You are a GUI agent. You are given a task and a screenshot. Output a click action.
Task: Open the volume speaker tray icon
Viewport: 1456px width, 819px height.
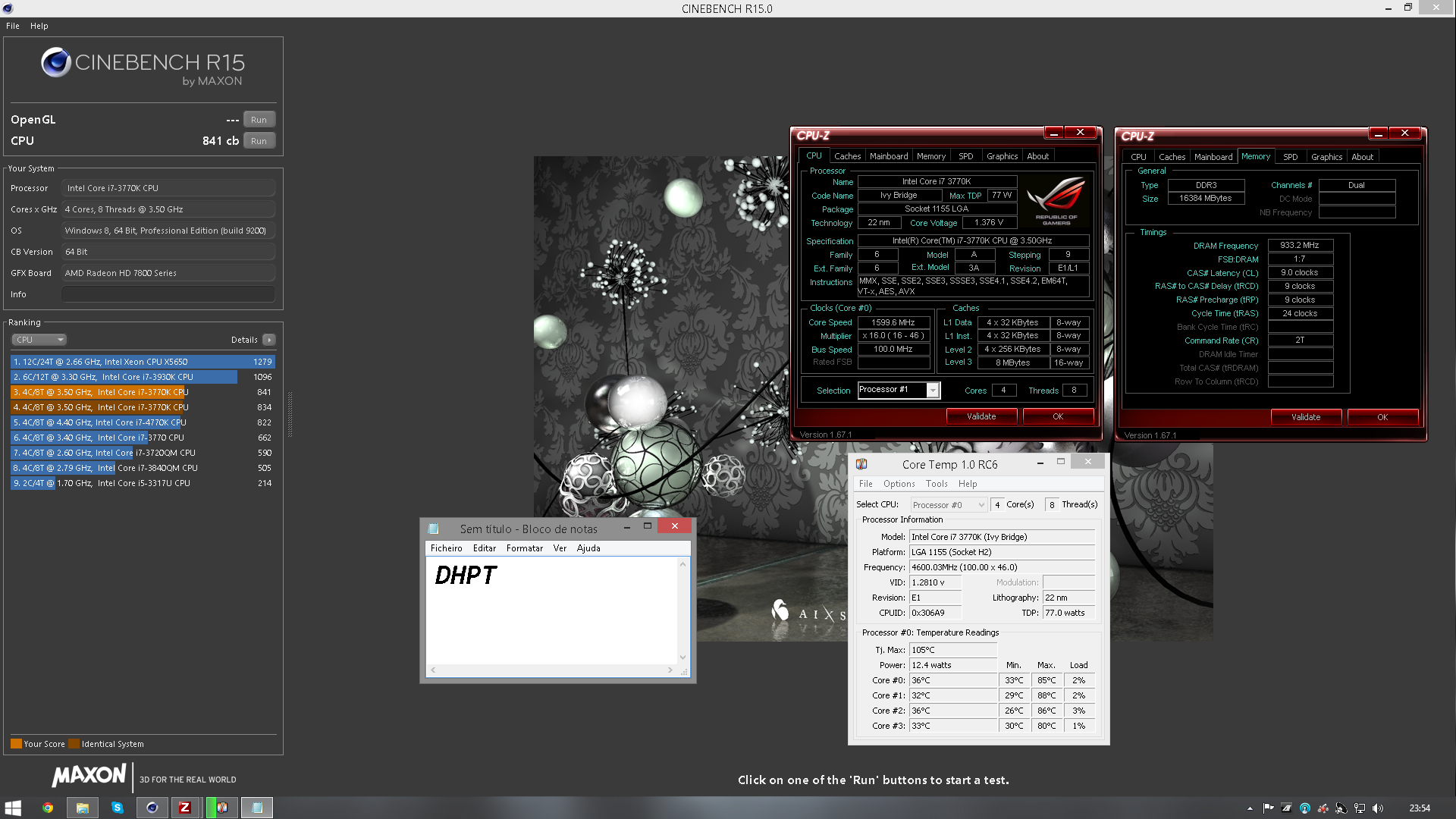point(1378,808)
